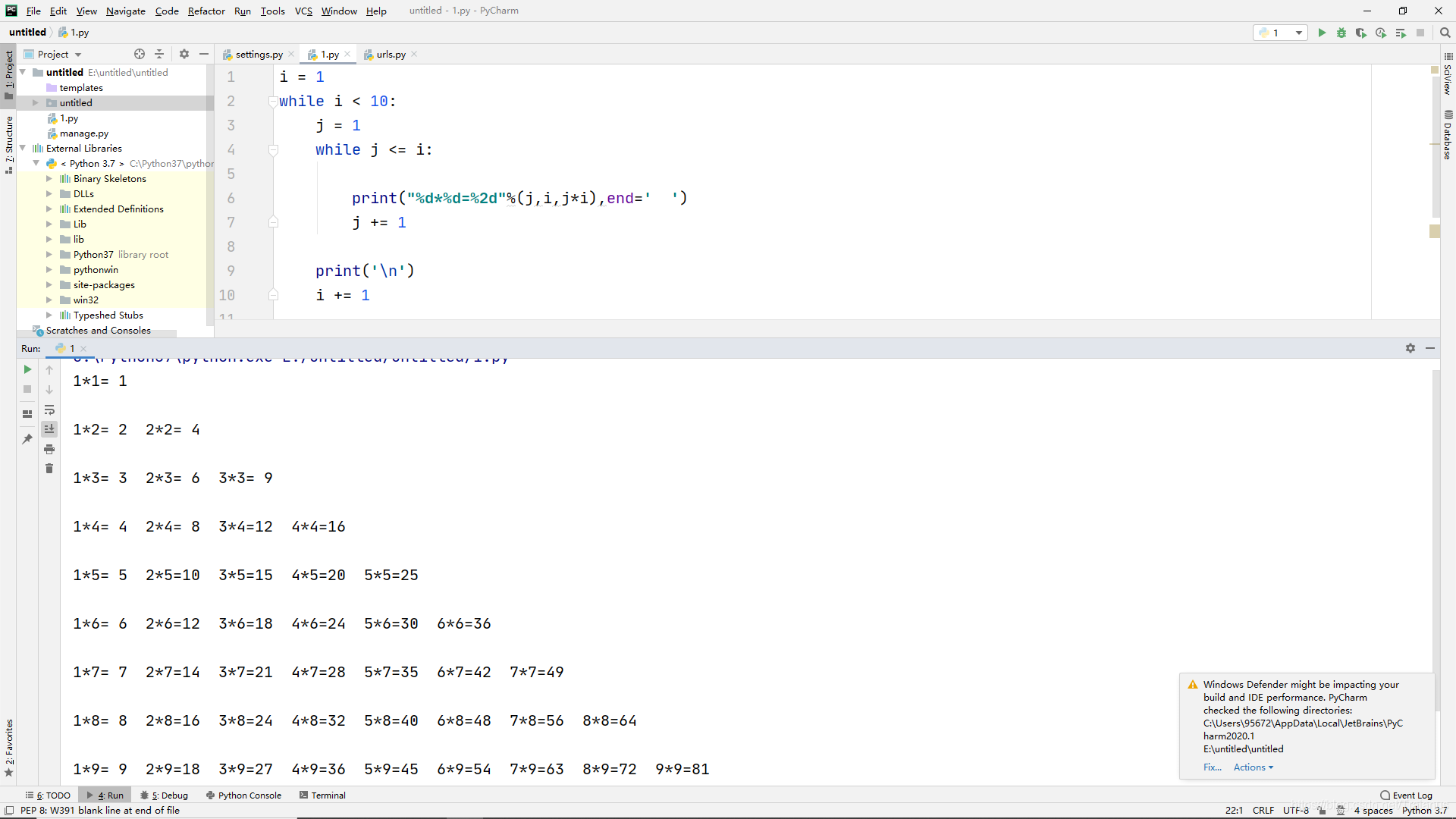This screenshot has width=1456, height=819.
Task: Open the VCS menu
Action: [303, 11]
